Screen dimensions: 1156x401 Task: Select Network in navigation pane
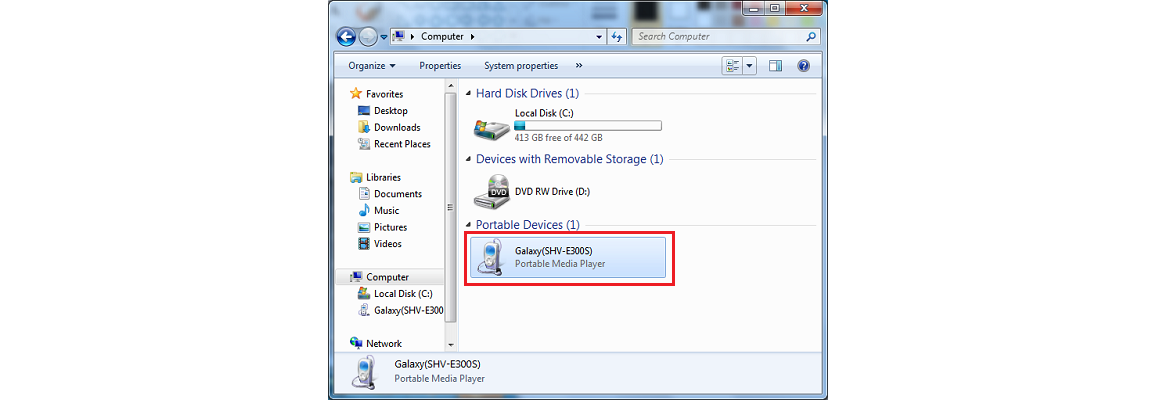(x=383, y=344)
